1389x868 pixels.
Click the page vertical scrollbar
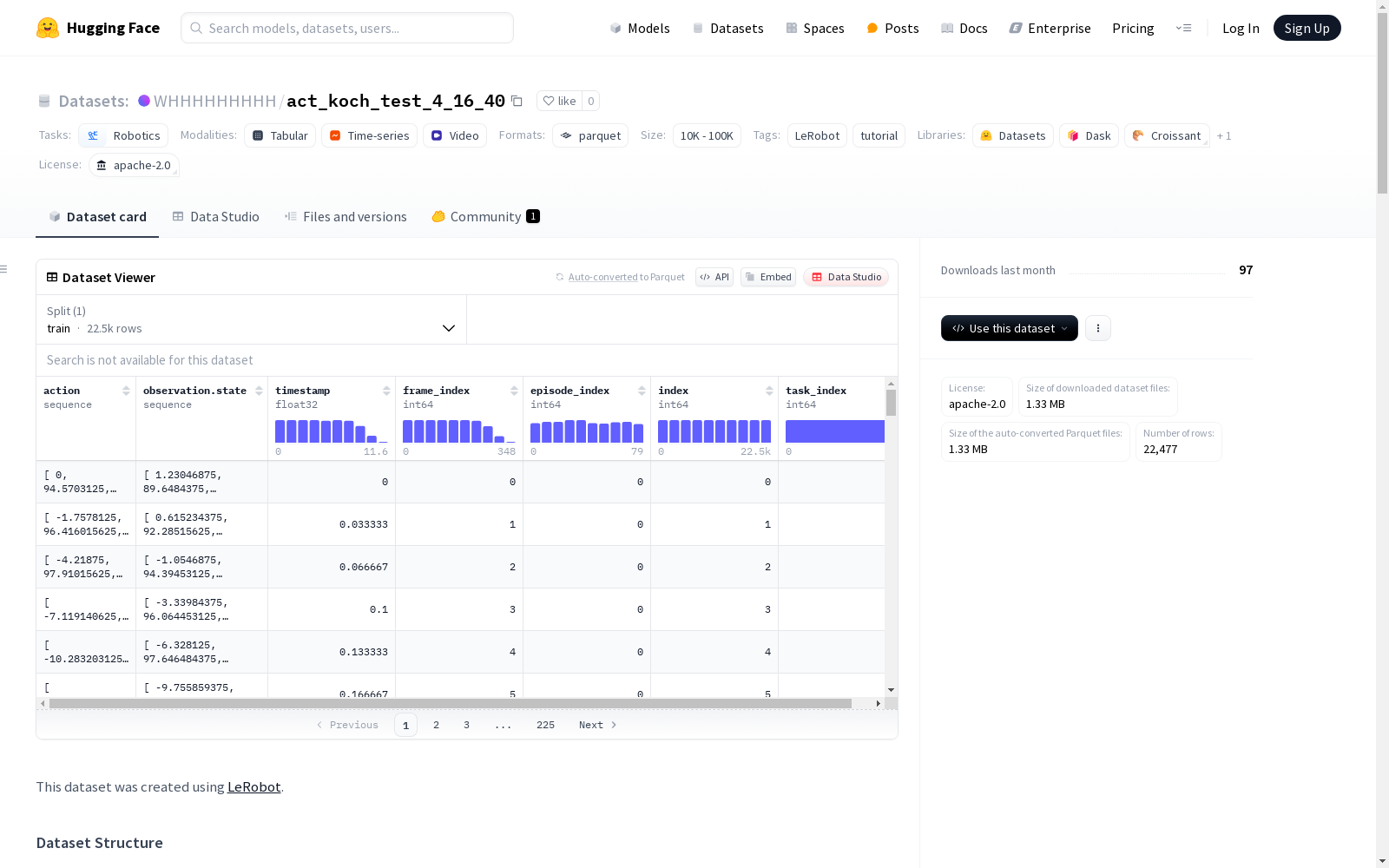pos(1382,102)
